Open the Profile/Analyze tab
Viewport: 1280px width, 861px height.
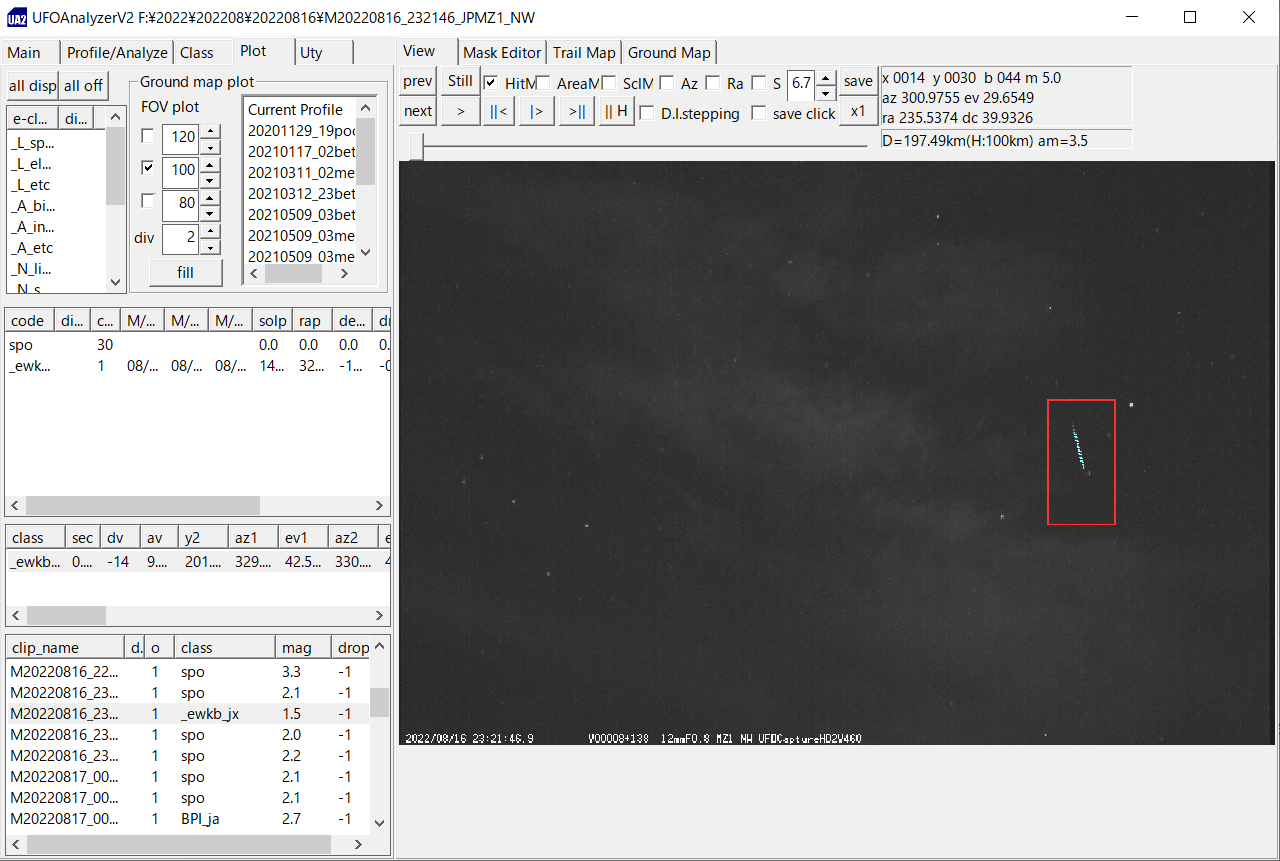tap(116, 52)
